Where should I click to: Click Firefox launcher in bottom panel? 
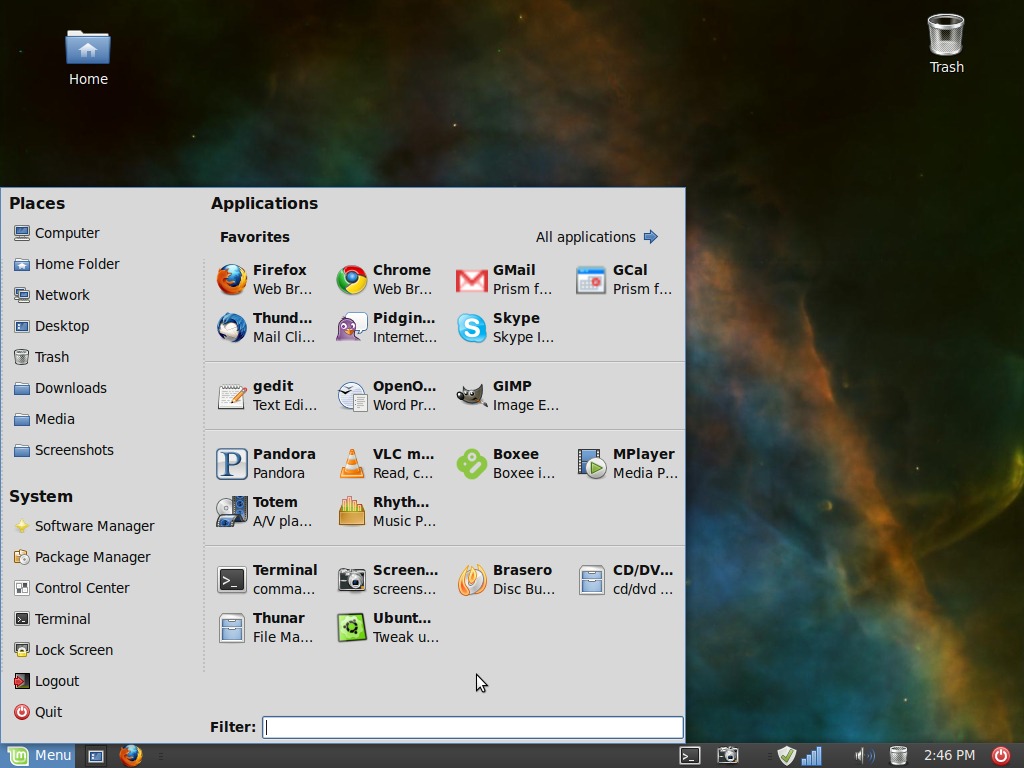click(131, 756)
